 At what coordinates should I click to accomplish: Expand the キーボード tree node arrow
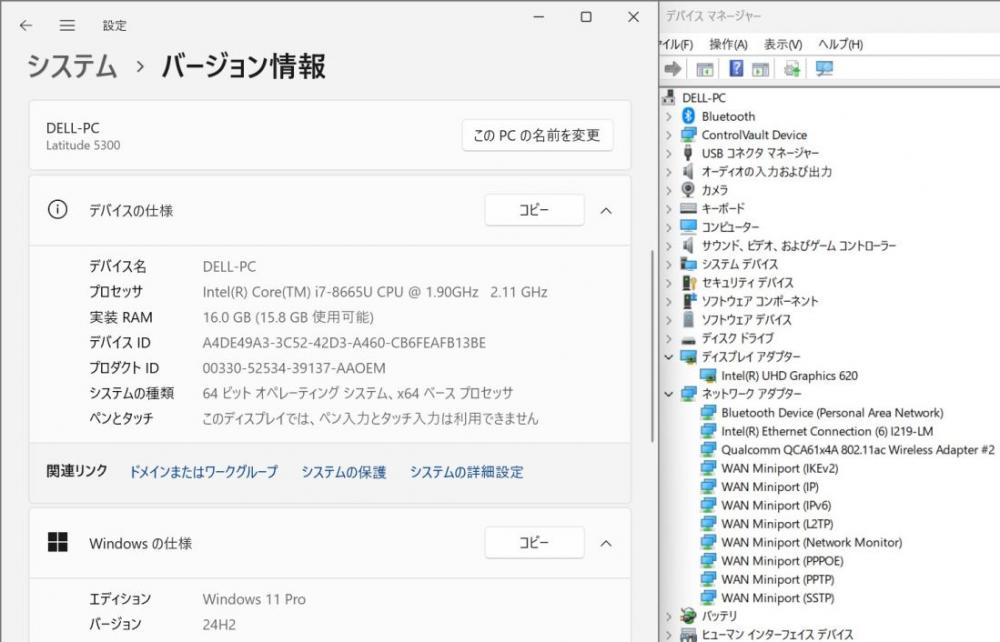click(x=668, y=208)
